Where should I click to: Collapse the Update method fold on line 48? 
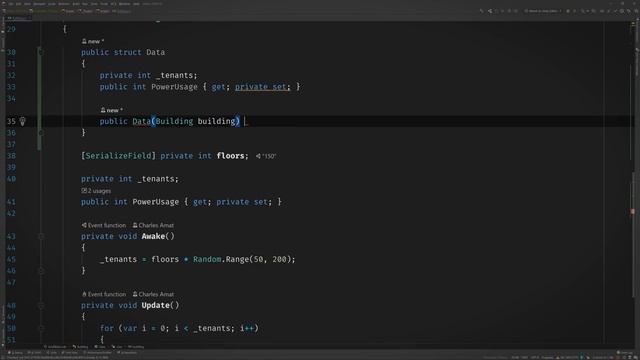40,305
